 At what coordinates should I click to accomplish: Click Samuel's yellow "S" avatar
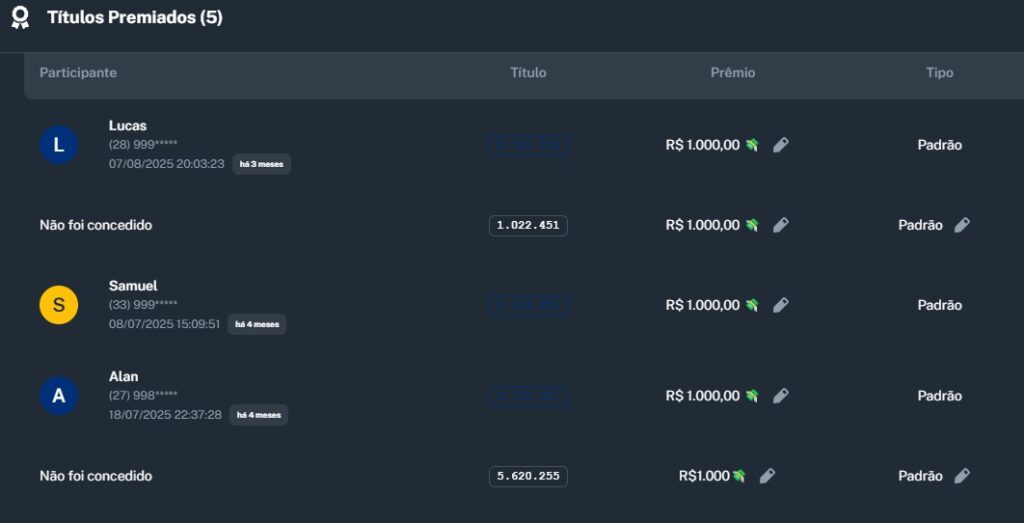pos(59,305)
